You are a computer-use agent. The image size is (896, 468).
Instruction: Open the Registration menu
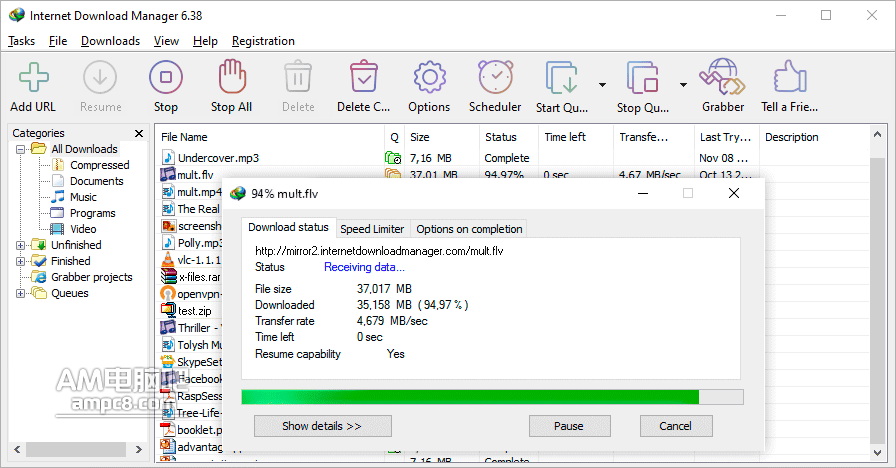click(x=263, y=41)
